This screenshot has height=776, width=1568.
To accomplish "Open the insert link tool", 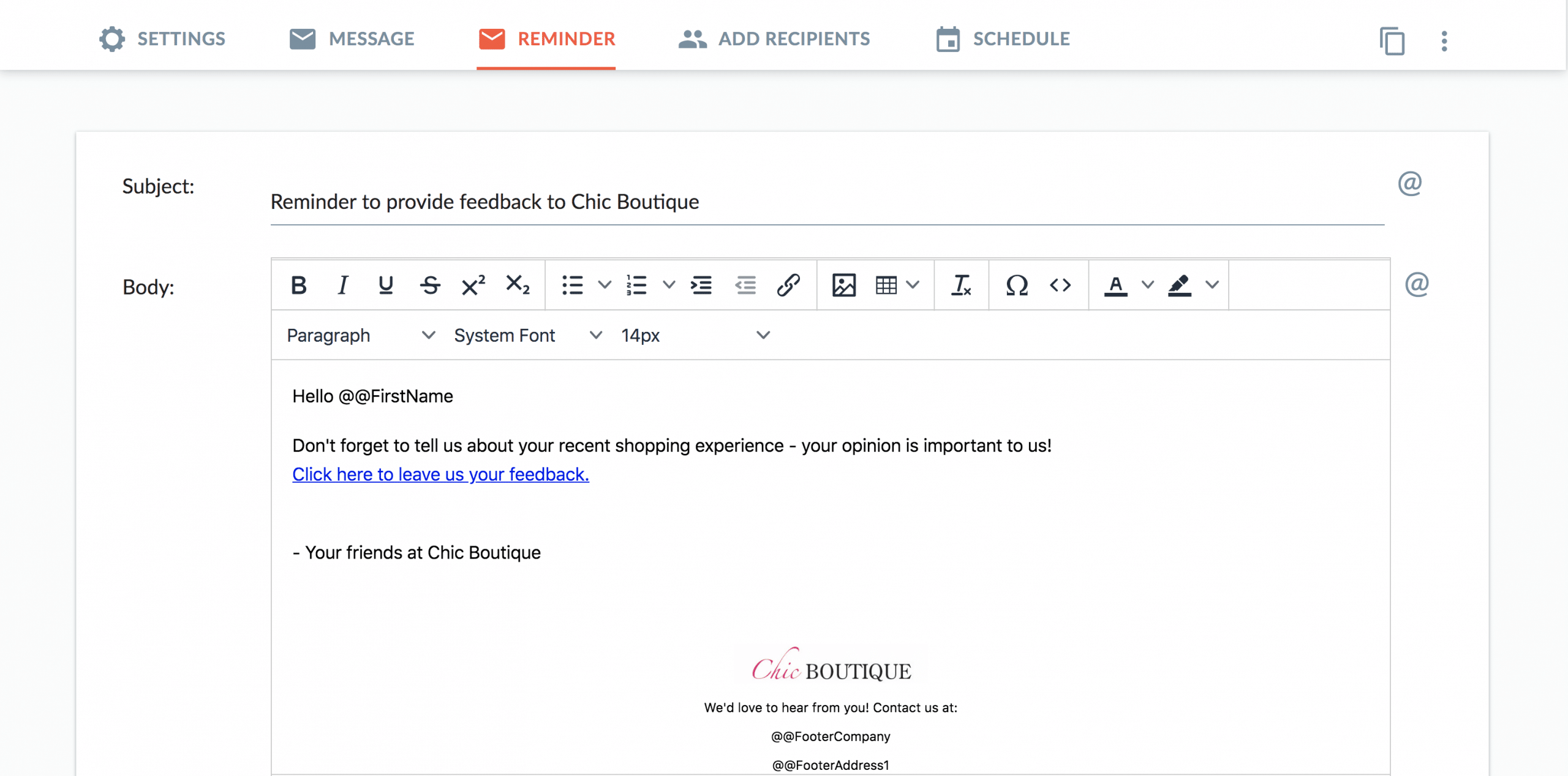I will (x=788, y=284).
